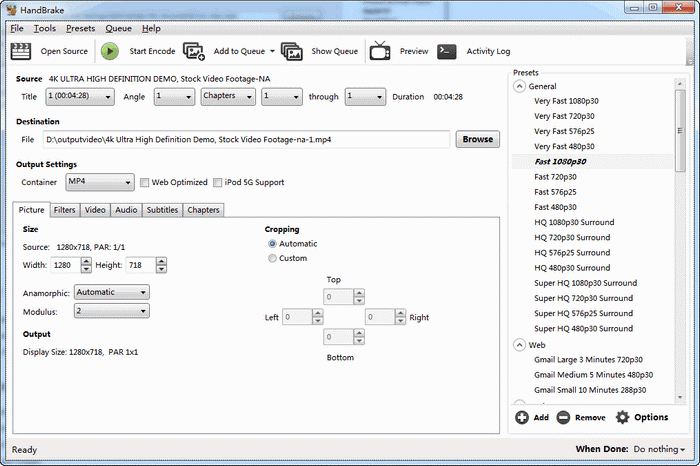Click the Options gear icon
The image size is (700, 466).
point(622,417)
